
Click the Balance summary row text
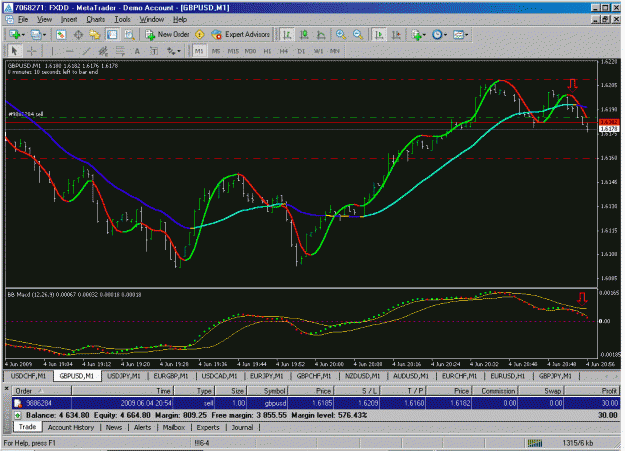[197, 416]
